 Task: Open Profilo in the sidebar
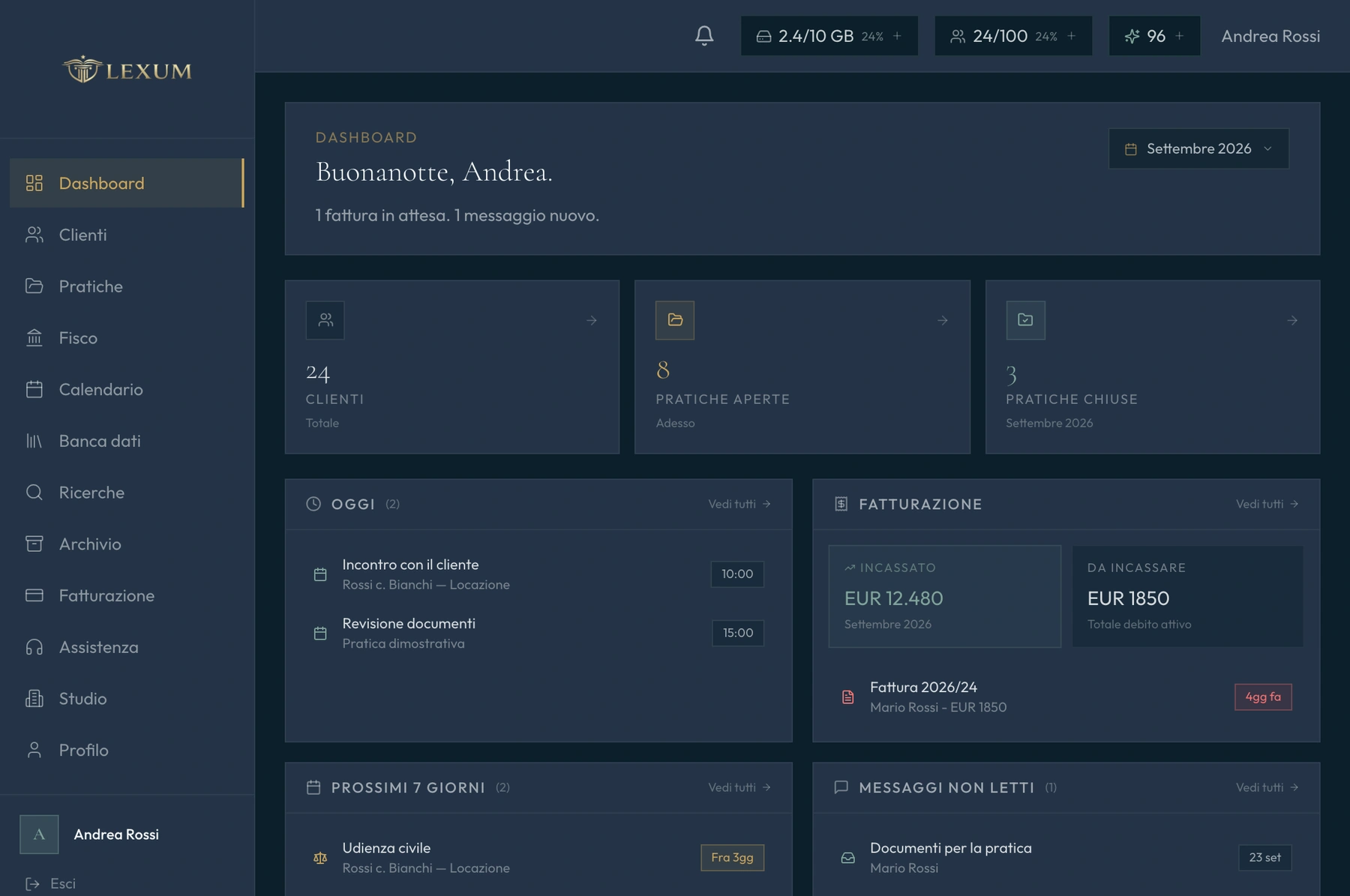[x=127, y=750]
